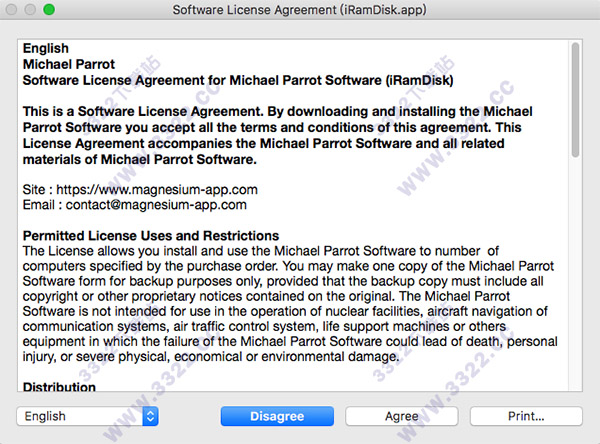This screenshot has width=600, height=444.
Task: Close the Software License Agreement window
Action: (12, 10)
